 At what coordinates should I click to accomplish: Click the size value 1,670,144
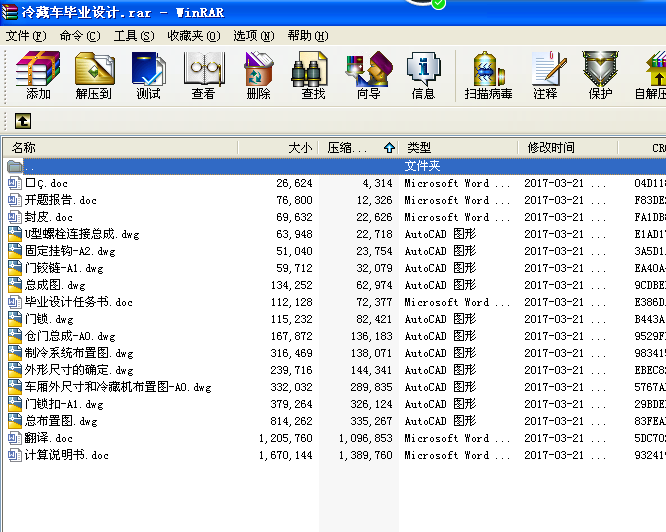285,455
